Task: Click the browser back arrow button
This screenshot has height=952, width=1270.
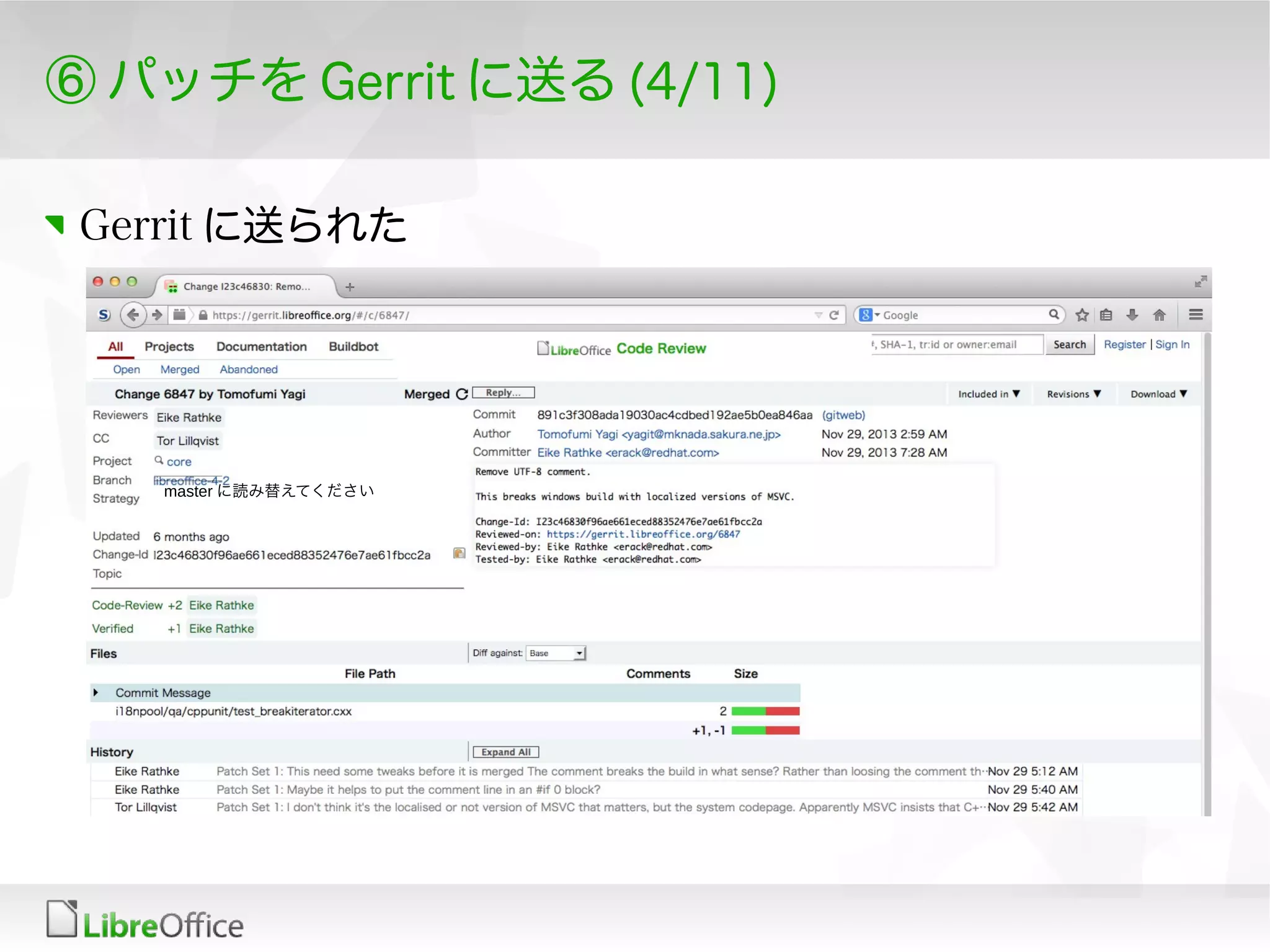Action: (133, 315)
